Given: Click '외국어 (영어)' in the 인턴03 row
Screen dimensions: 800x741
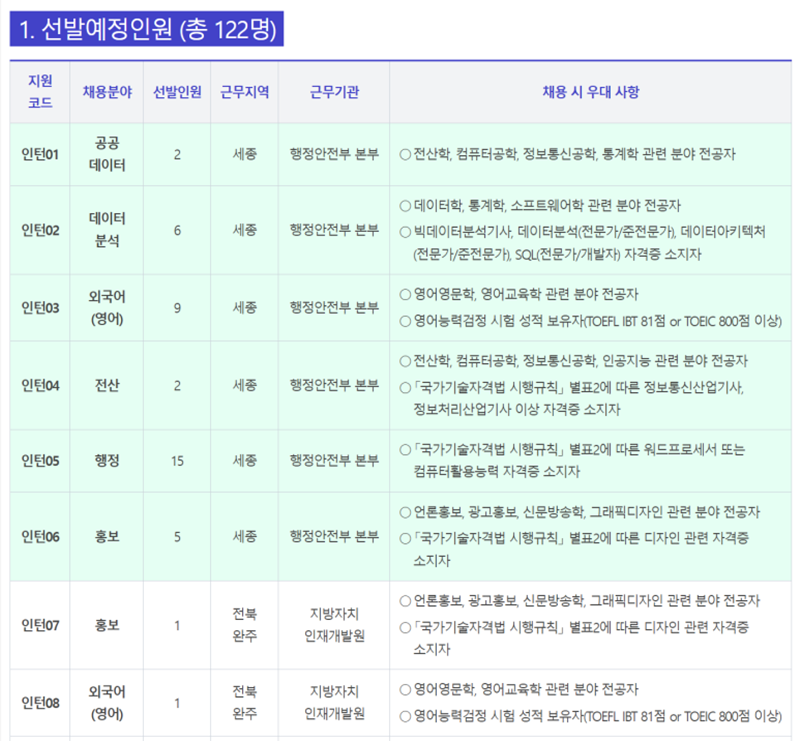Looking at the screenshot, I should 107,308.
